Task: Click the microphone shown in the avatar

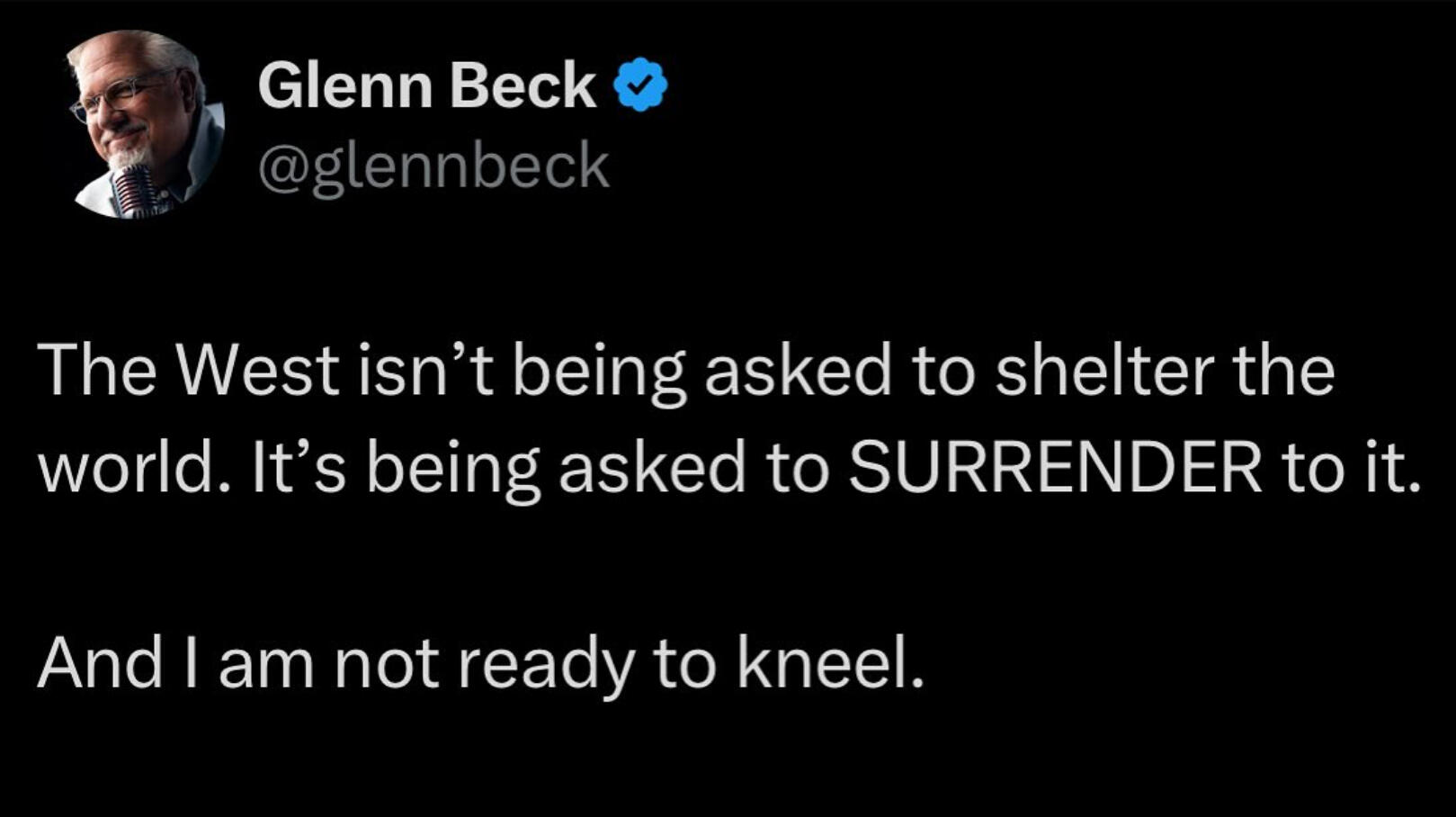Action: 137,192
